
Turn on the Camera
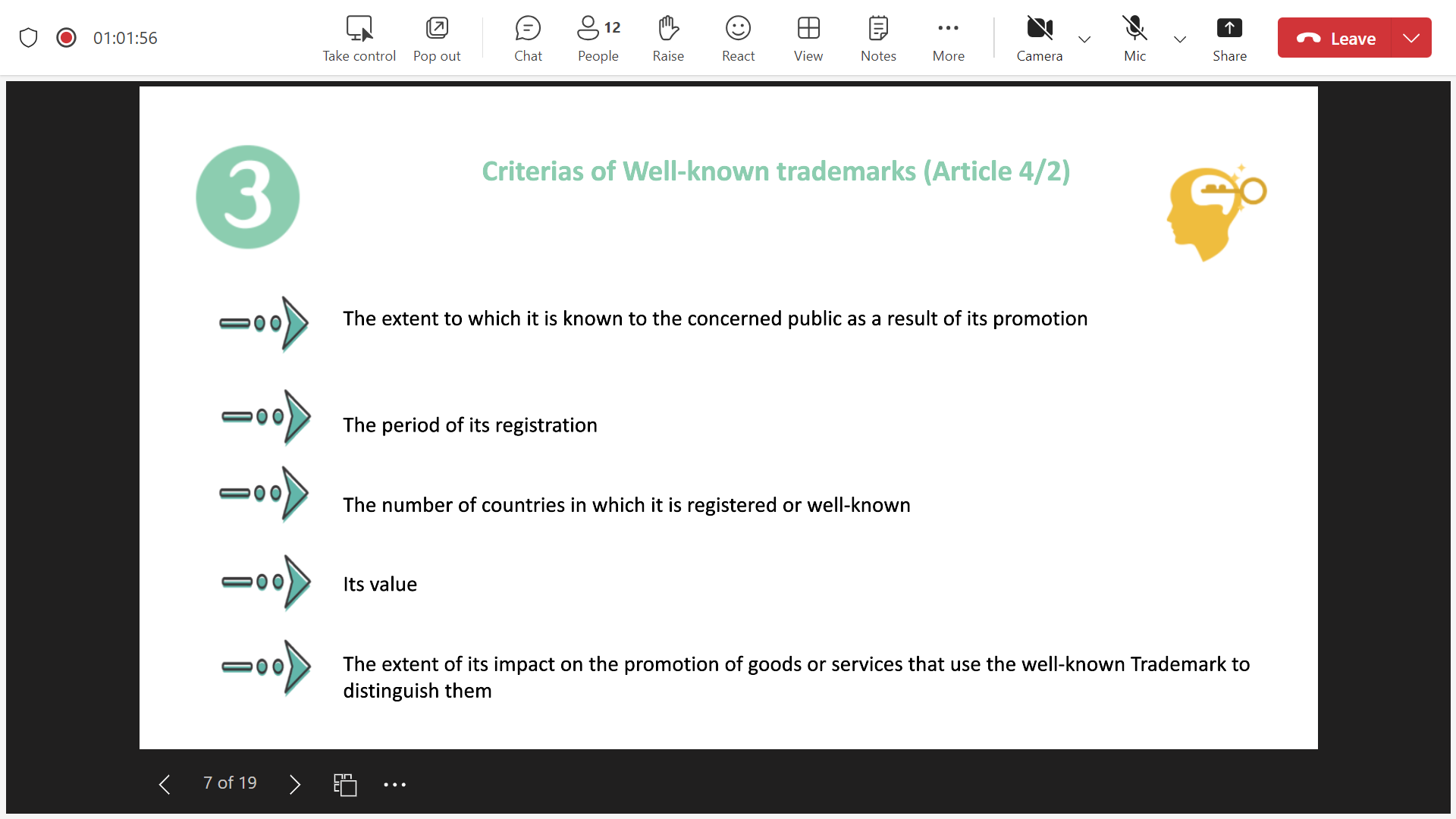pos(1039,38)
